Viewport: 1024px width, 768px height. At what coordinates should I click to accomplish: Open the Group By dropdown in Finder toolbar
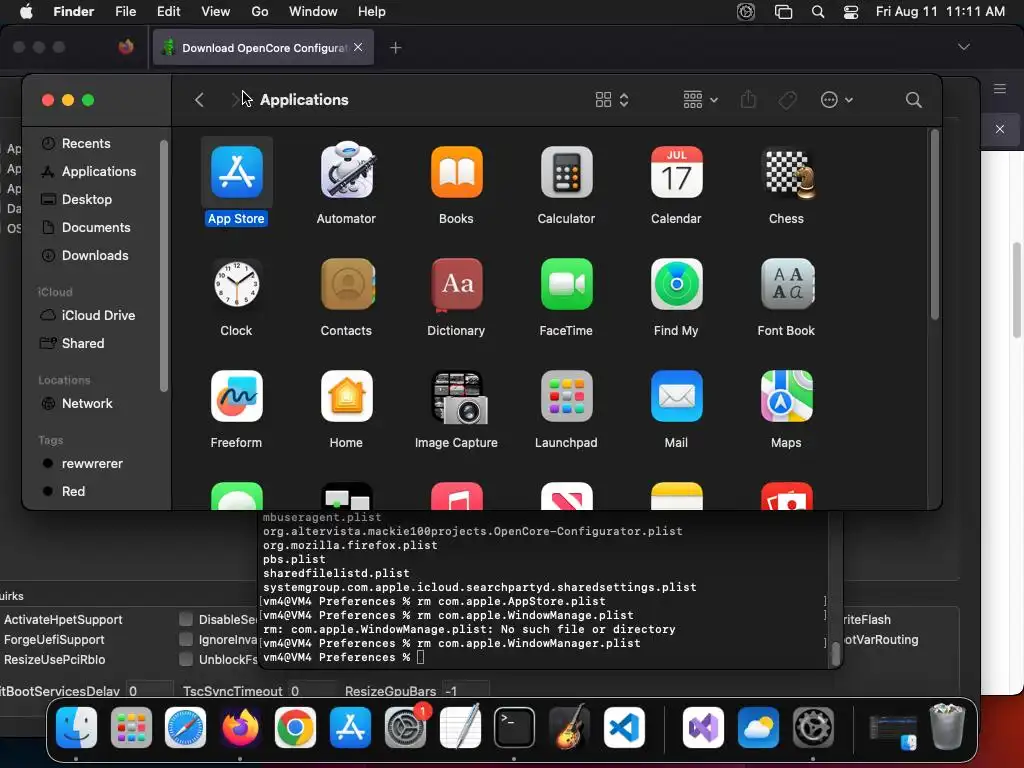(x=700, y=100)
